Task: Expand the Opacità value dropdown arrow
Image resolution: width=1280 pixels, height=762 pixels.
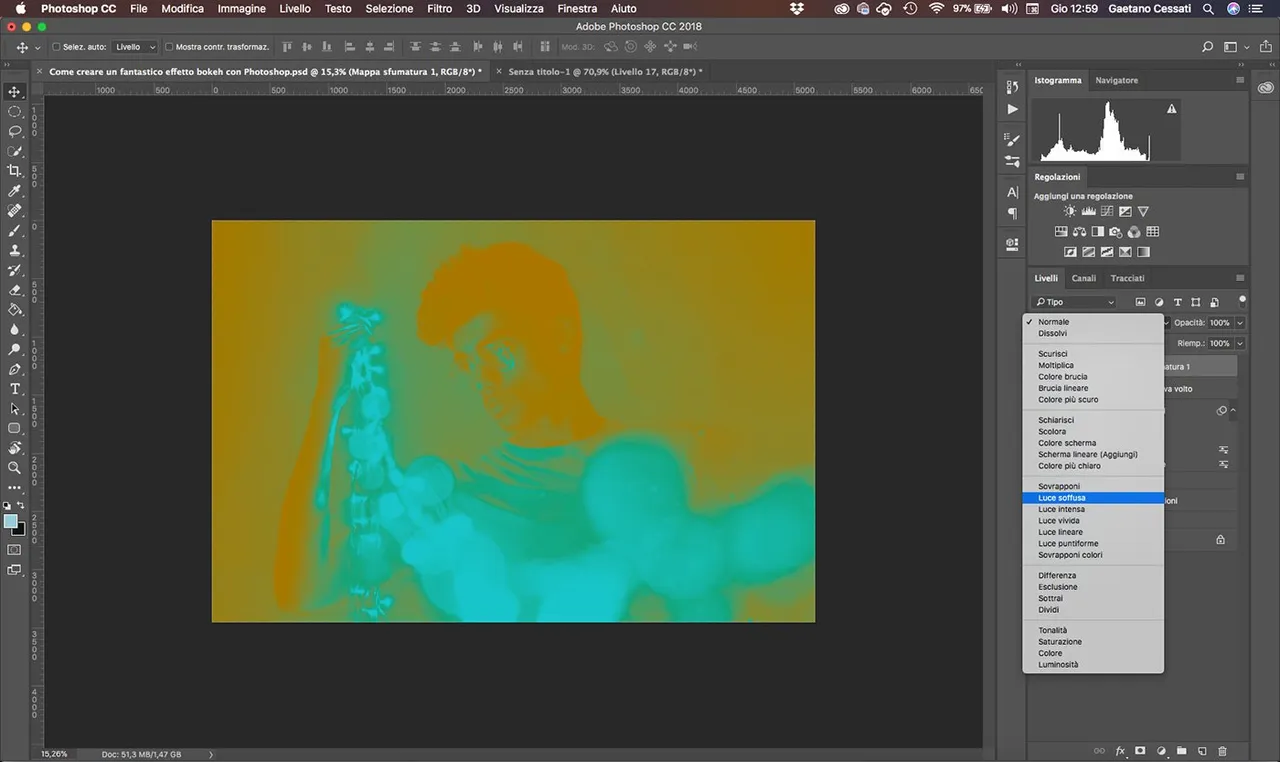Action: pyautogui.click(x=1240, y=323)
